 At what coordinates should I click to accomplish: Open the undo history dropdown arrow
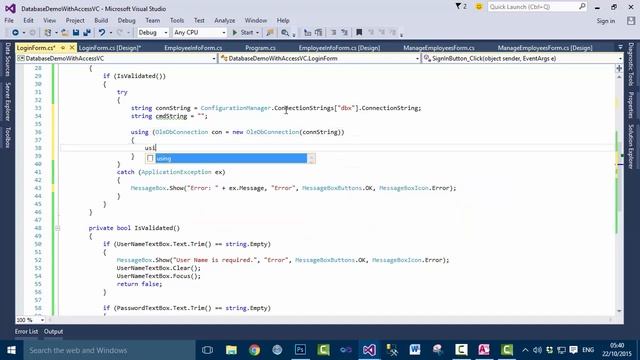coord(111,33)
